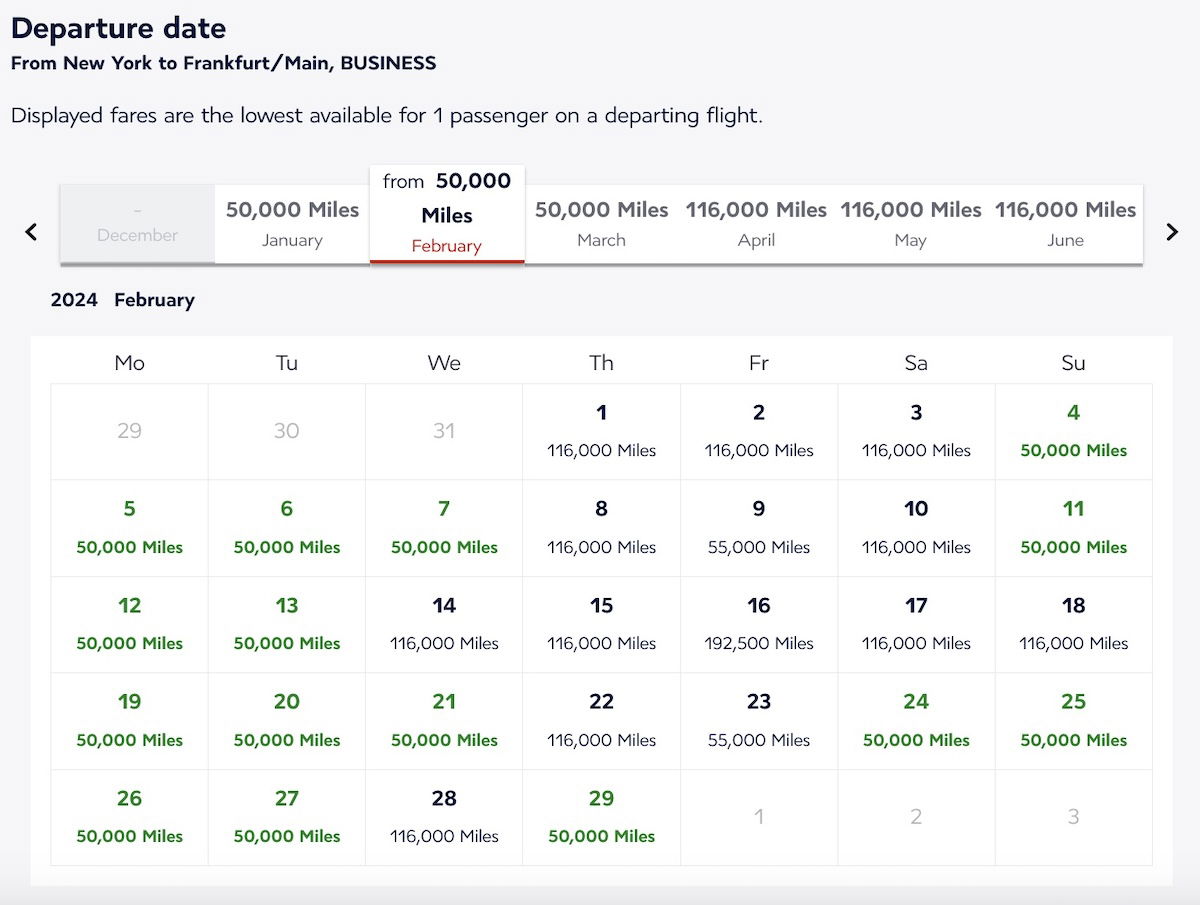Choose February 12 with 50,000 Miles
Screen dimensions: 1200x905
click(129, 623)
